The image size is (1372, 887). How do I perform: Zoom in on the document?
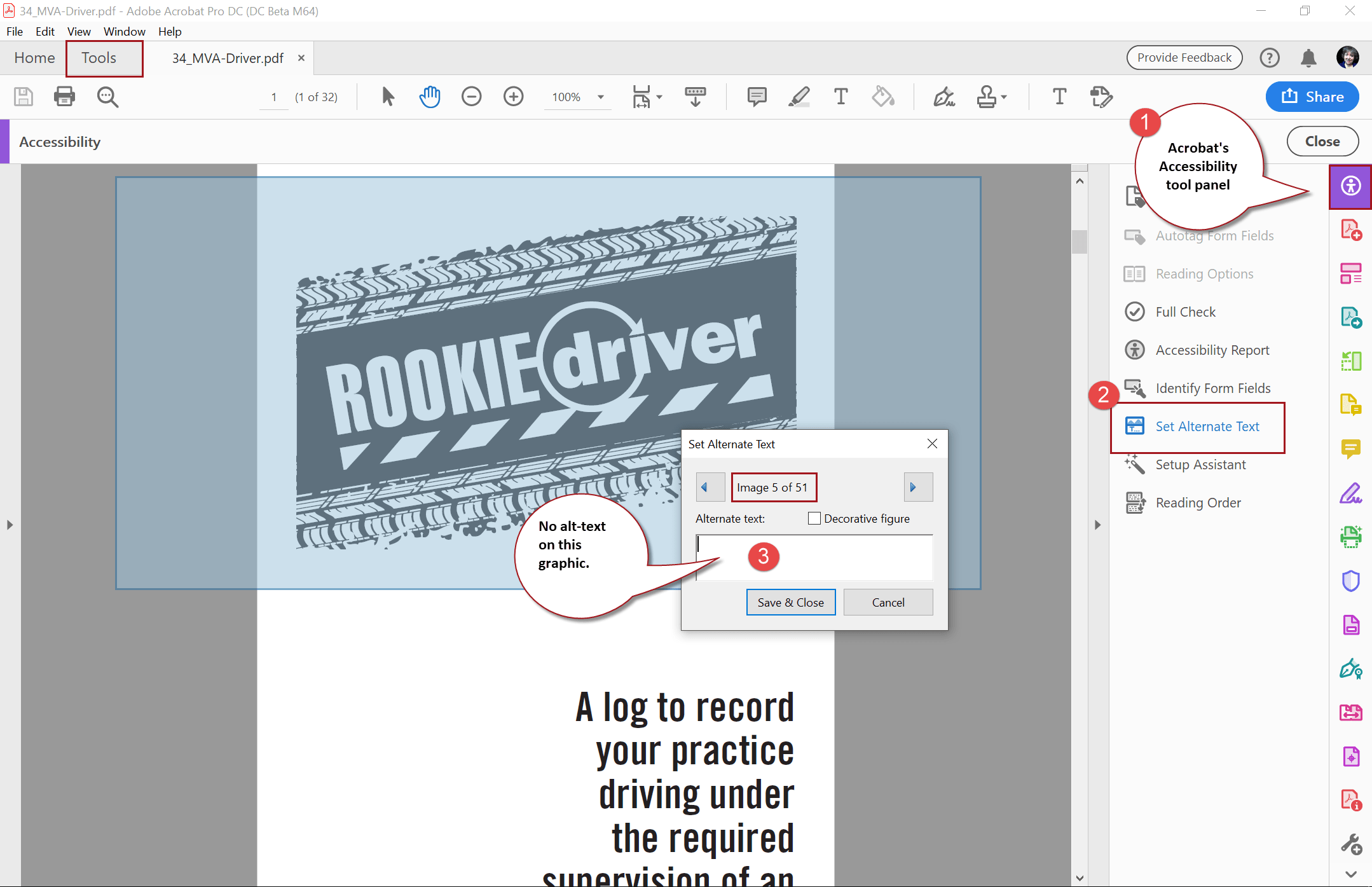[513, 97]
